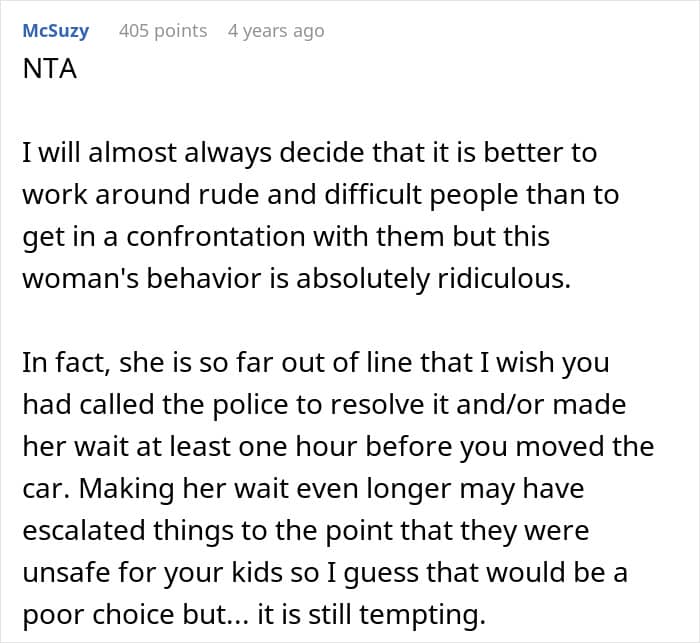Click the 405 points score

[x=163, y=31]
